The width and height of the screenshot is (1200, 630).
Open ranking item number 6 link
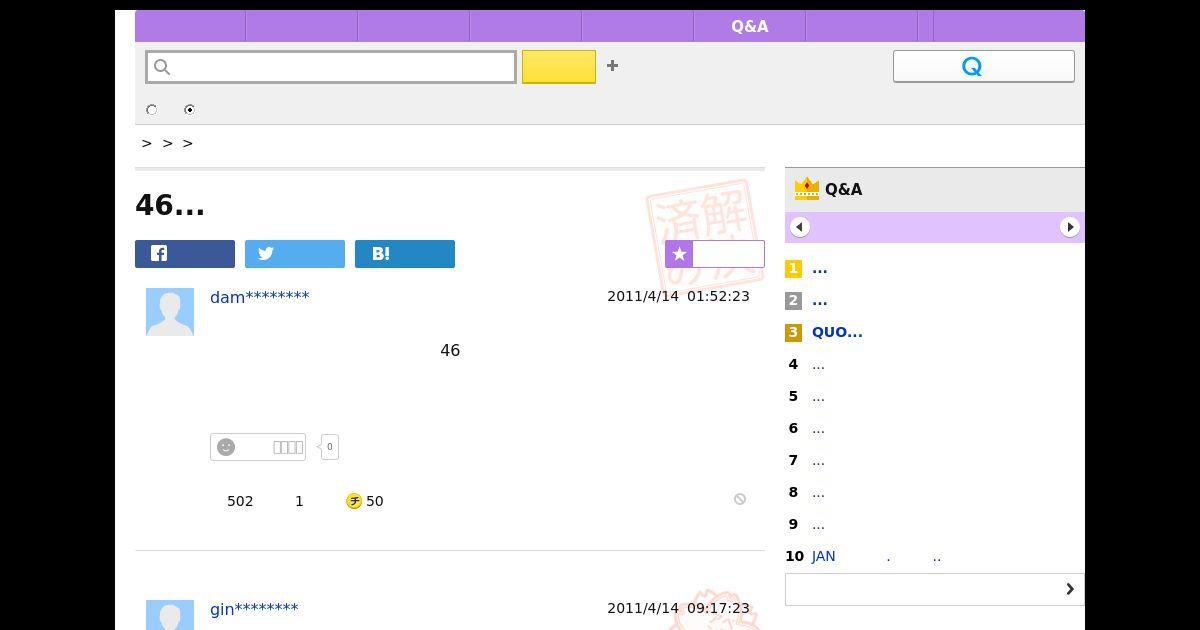tap(818, 429)
